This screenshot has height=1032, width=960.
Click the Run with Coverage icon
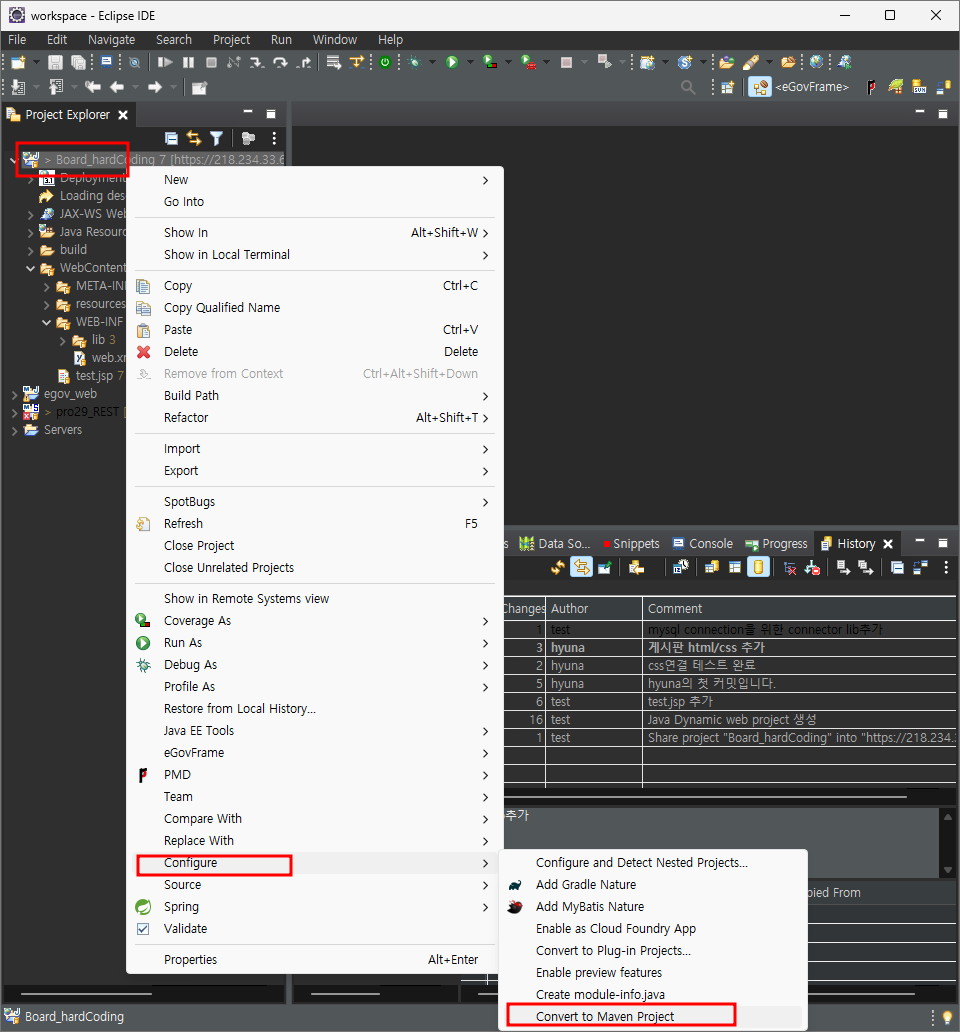[x=490, y=63]
